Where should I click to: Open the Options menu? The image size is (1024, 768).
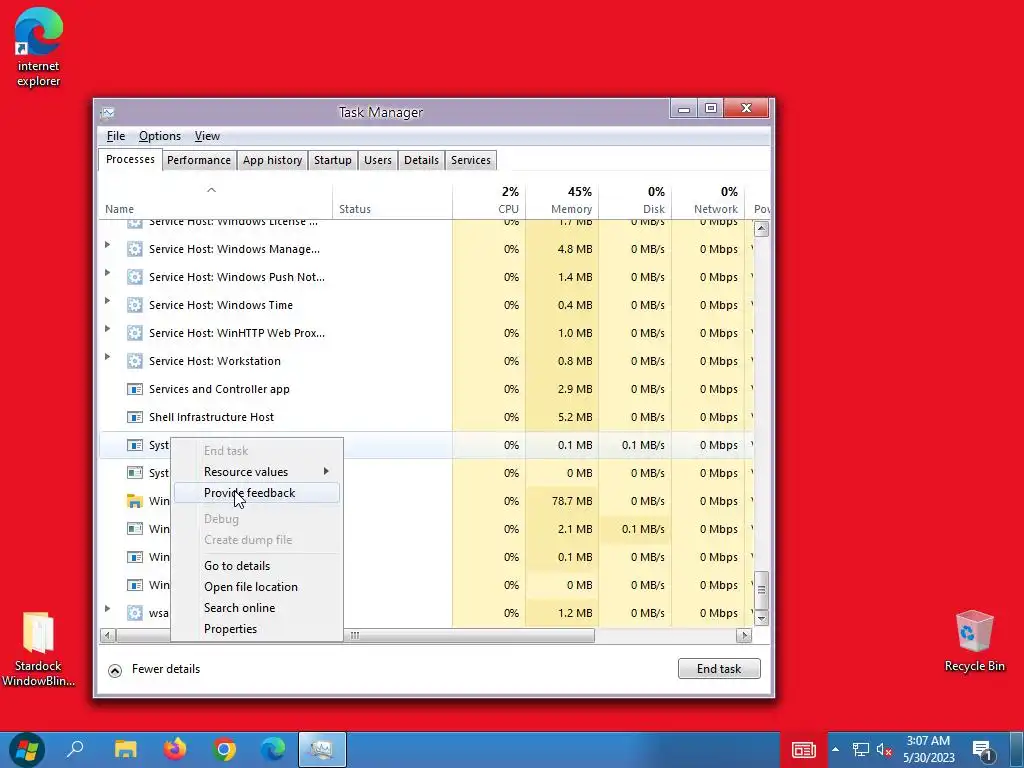pyautogui.click(x=159, y=136)
